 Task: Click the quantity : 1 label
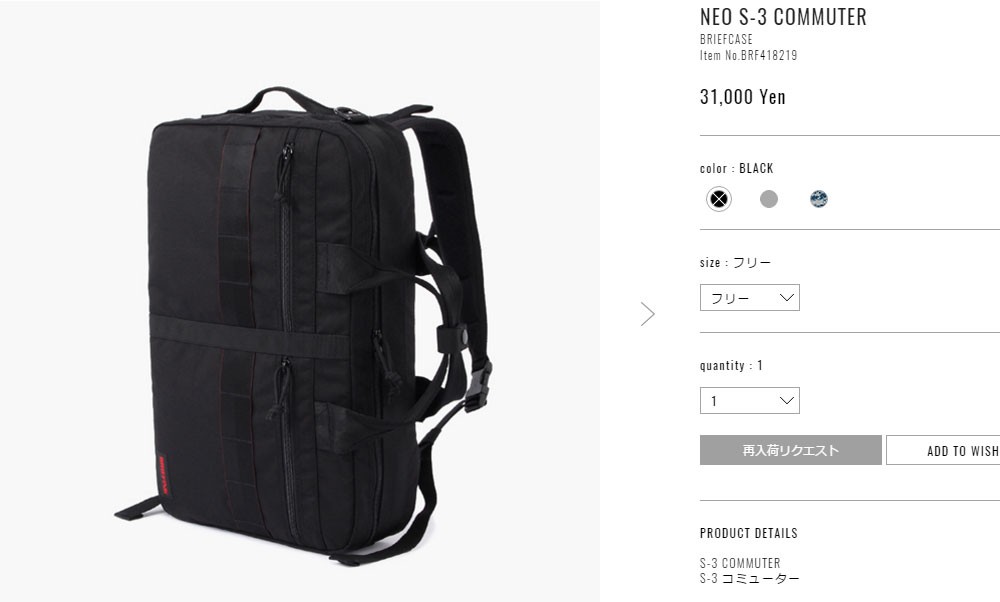pos(732,365)
